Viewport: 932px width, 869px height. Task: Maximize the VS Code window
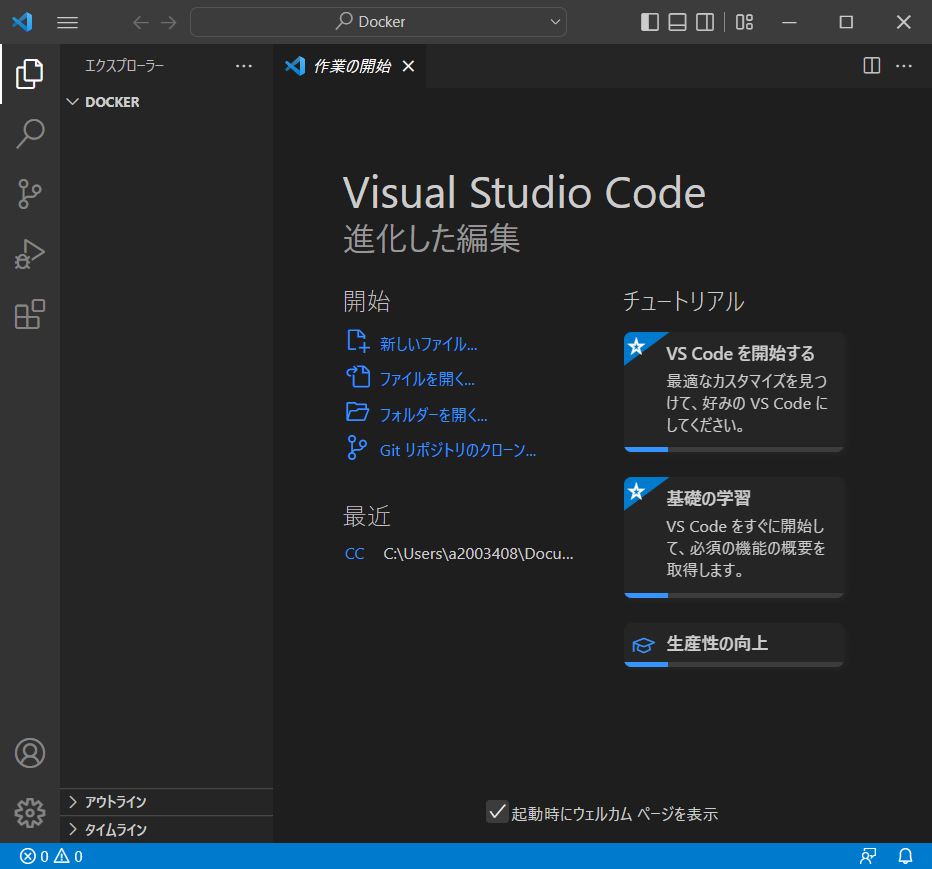click(846, 23)
